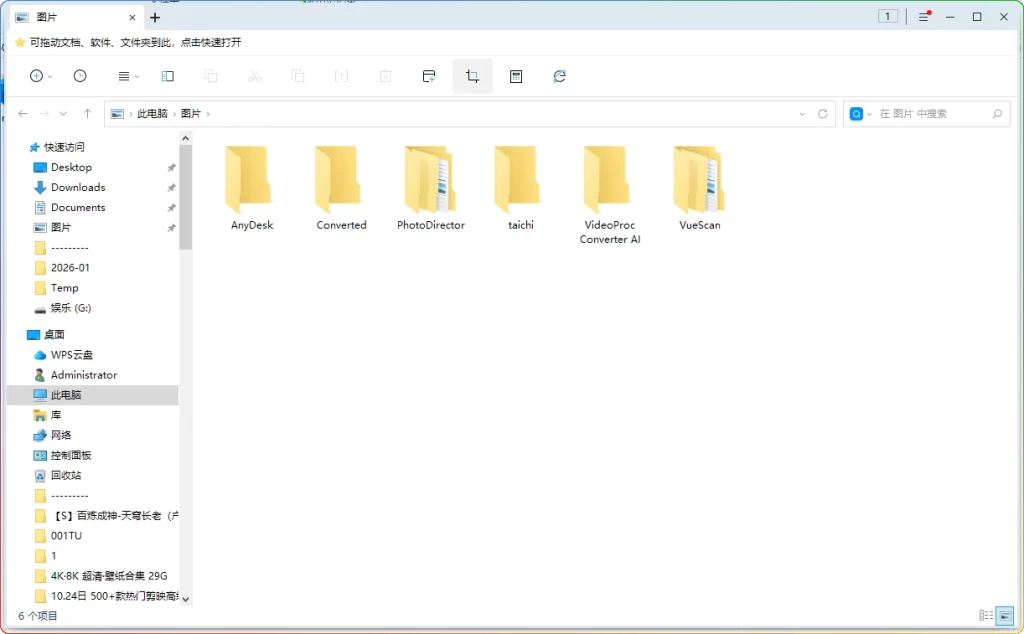1024x634 pixels.
Task: Open the search scope dropdown in the search box
Action: click(867, 113)
